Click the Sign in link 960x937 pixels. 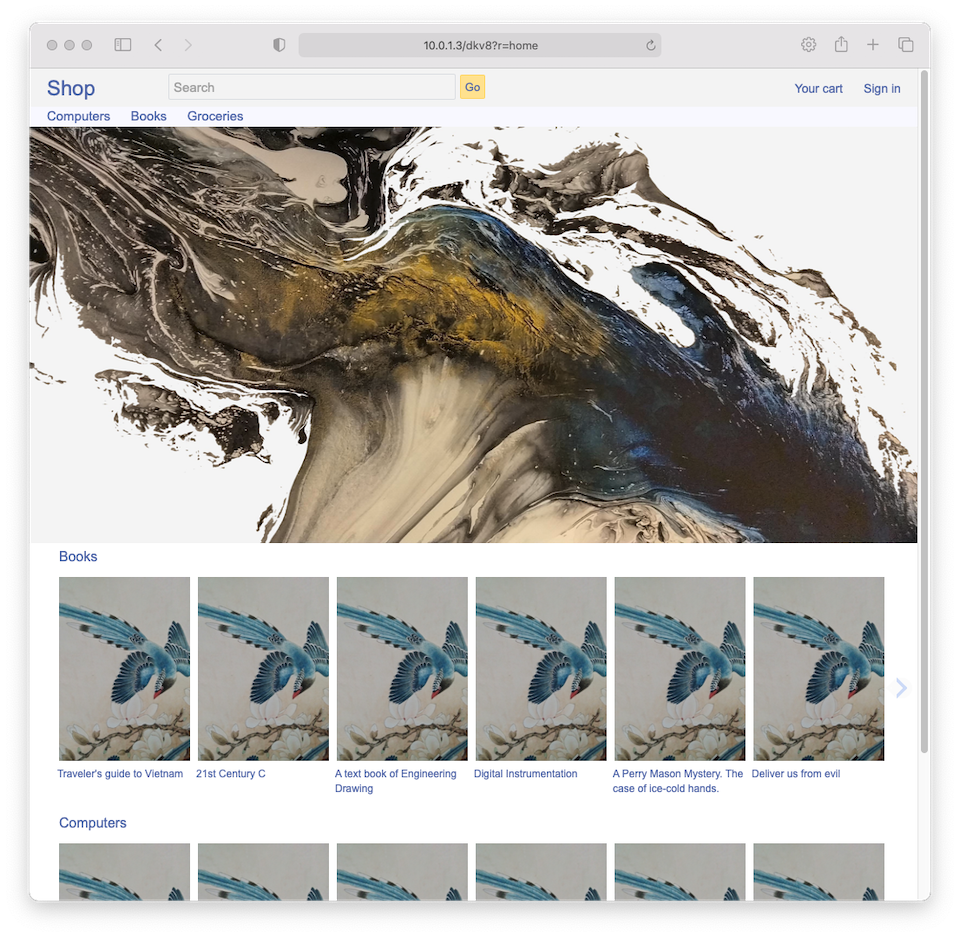[881, 88]
